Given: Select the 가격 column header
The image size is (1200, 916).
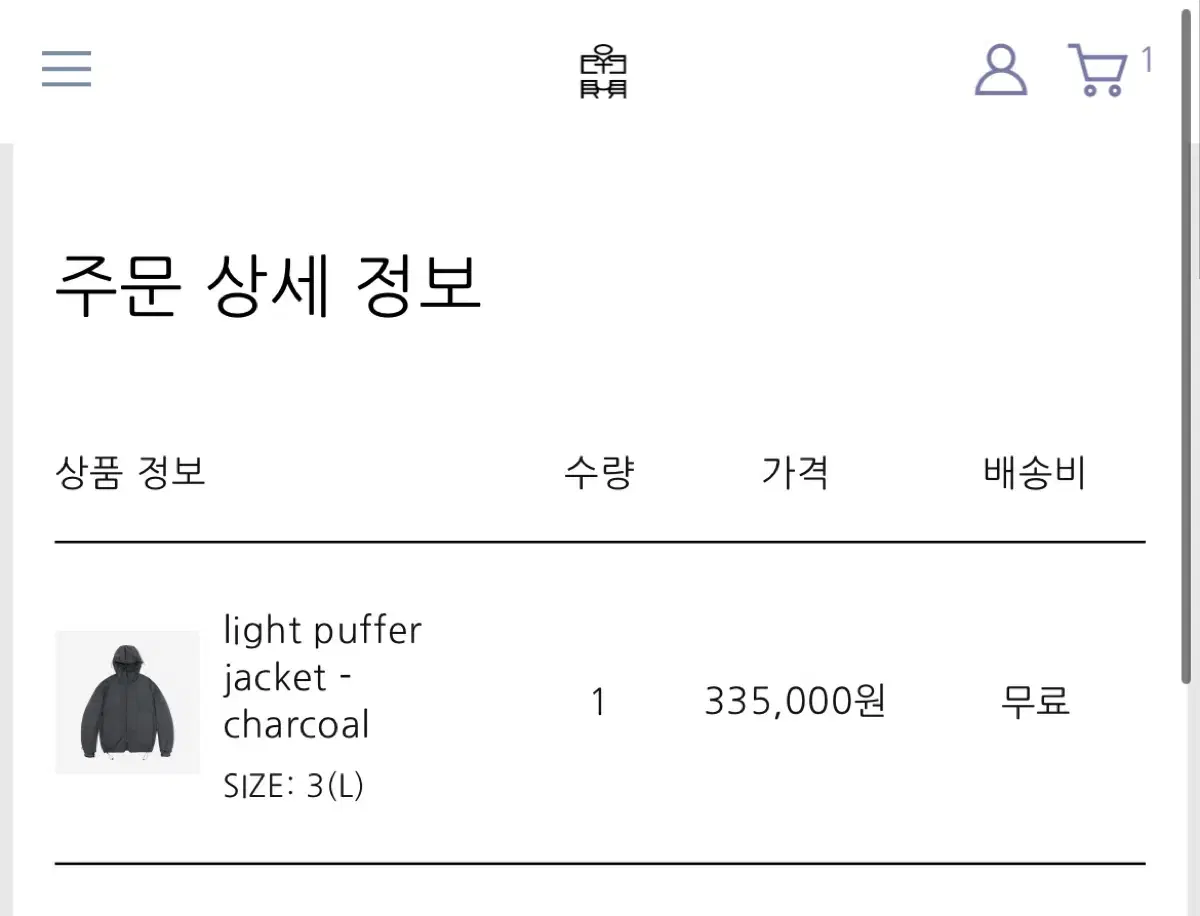Looking at the screenshot, I should click(x=795, y=471).
